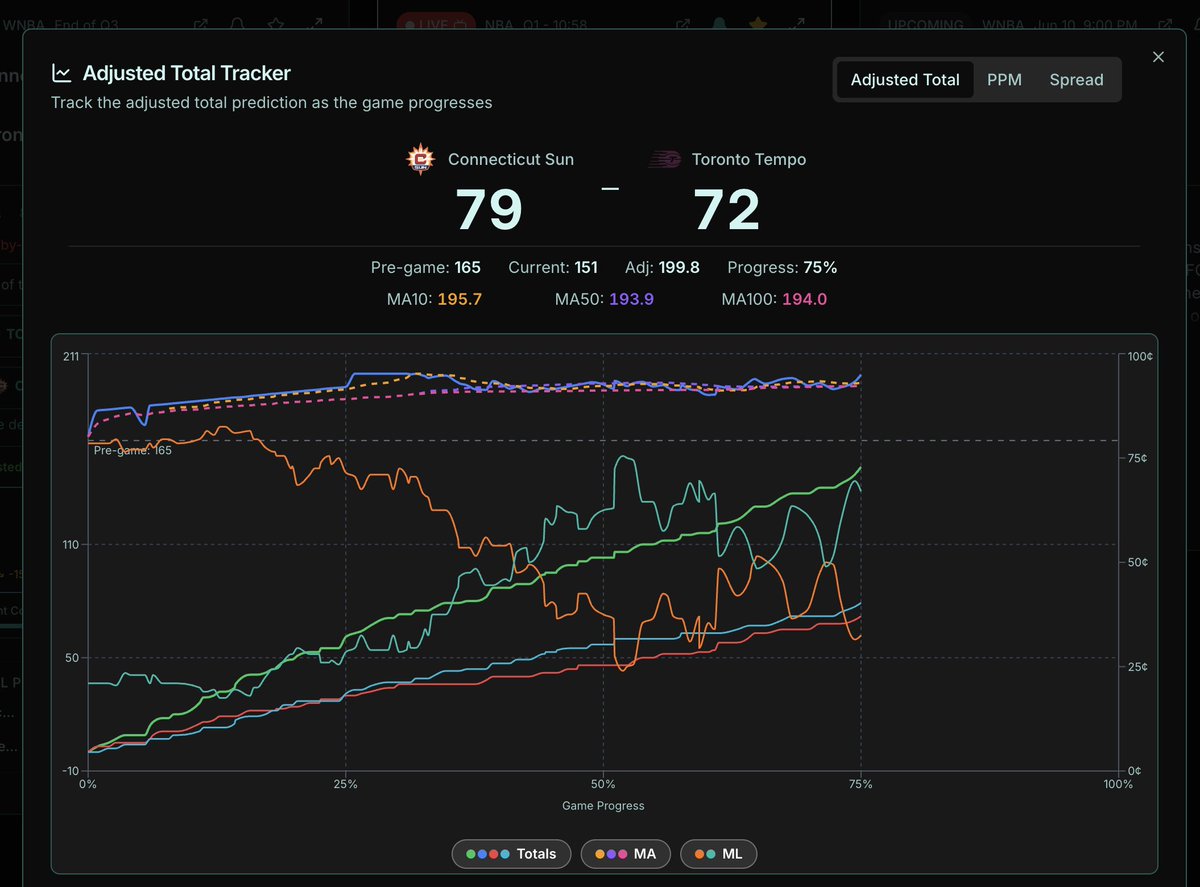This screenshot has height=887, width=1200.
Task: Click the Connecticut Sun team logo
Action: (x=420, y=160)
